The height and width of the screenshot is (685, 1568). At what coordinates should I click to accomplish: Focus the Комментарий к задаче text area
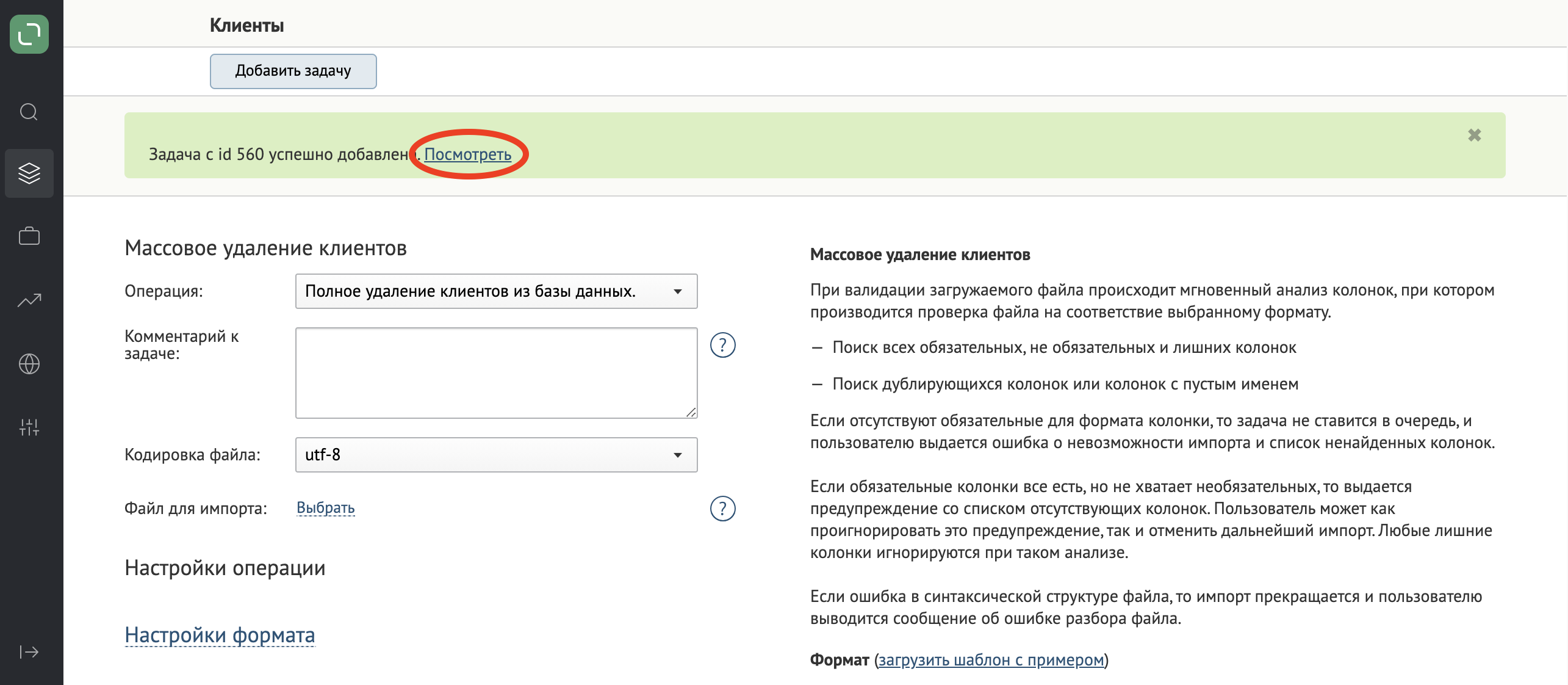click(496, 373)
